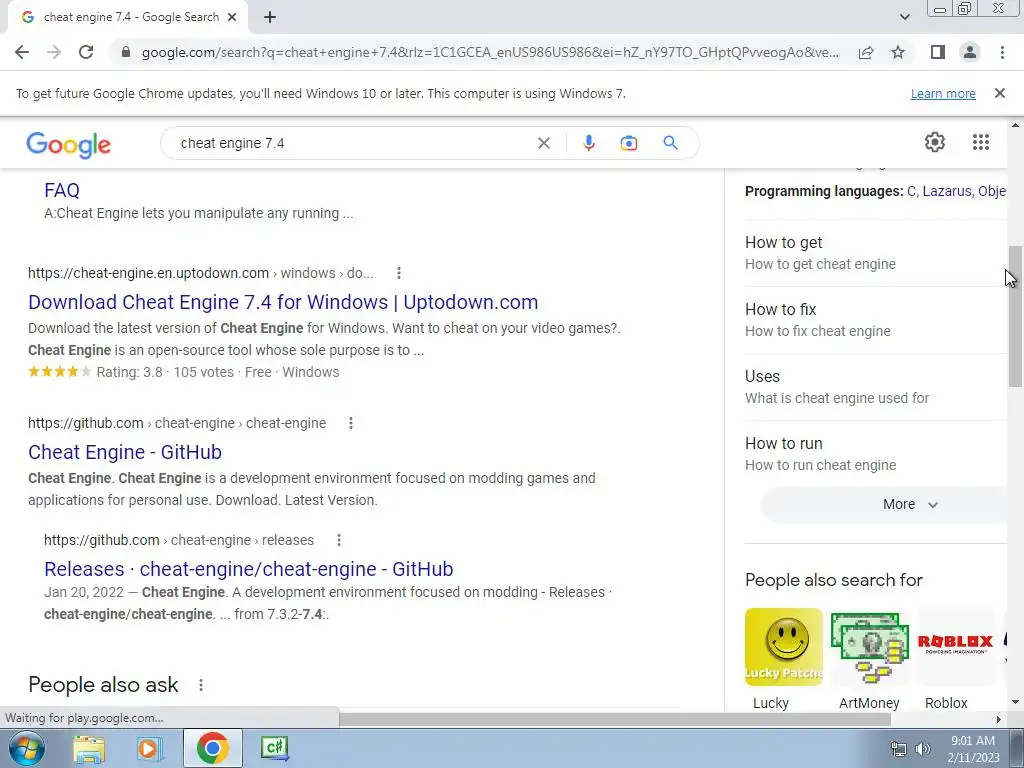Go to Google home via the logo
The width and height of the screenshot is (1024, 768).
tap(69, 145)
